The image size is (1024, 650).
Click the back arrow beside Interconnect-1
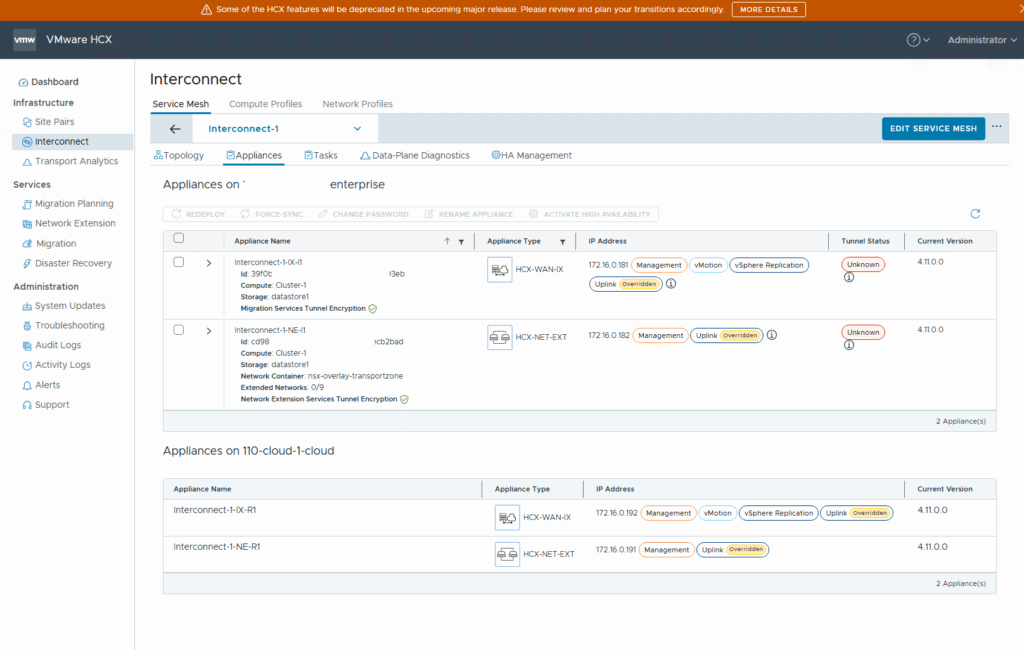coord(175,129)
